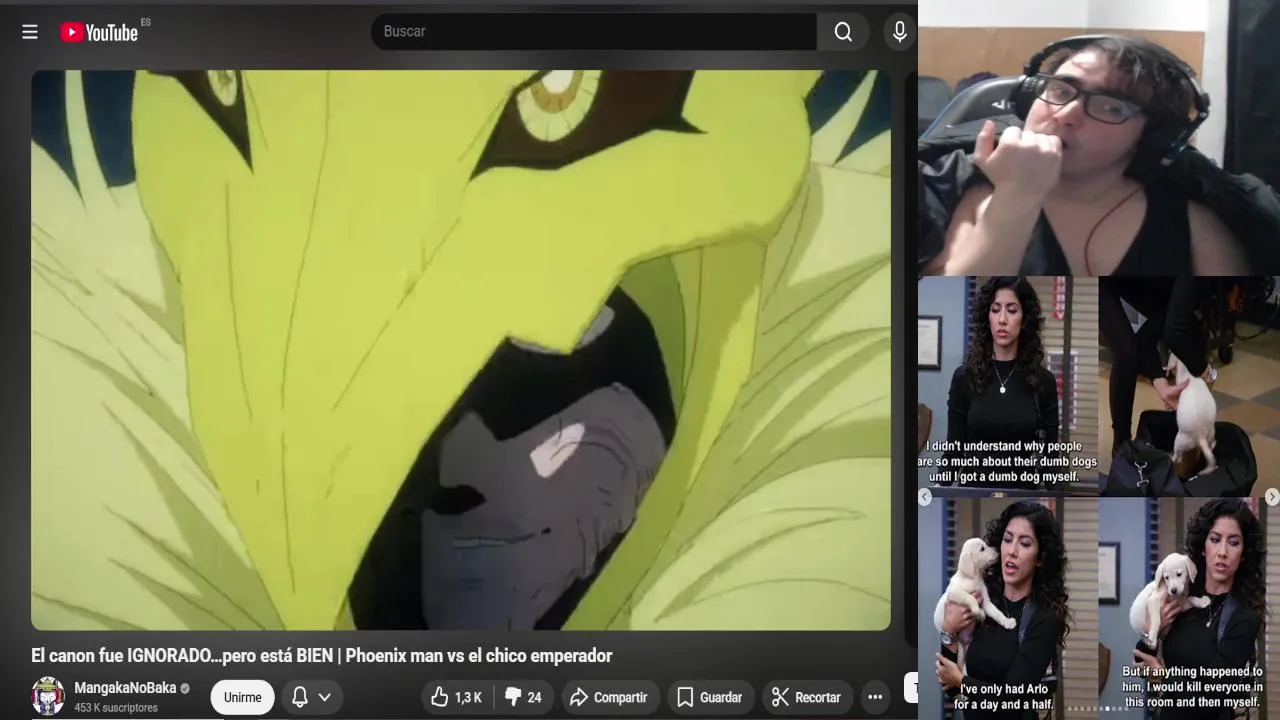Image resolution: width=1280 pixels, height=720 pixels.
Task: Expand the notification bell dropdown
Action: 311,697
